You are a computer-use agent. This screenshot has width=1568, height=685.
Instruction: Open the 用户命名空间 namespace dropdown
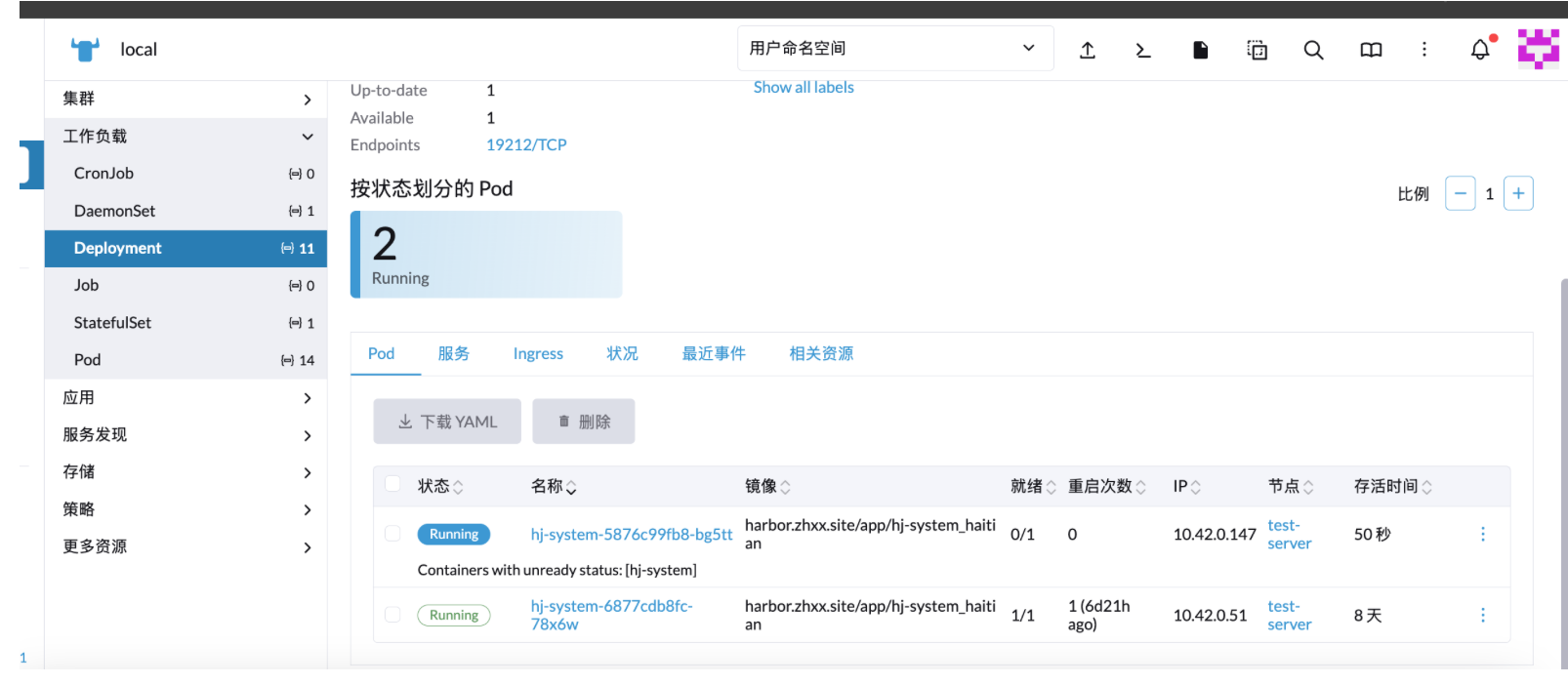894,49
